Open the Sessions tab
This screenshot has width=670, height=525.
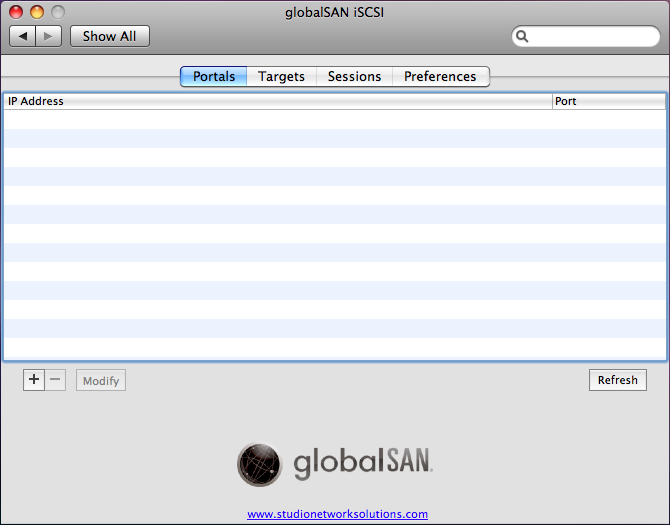pyautogui.click(x=354, y=76)
